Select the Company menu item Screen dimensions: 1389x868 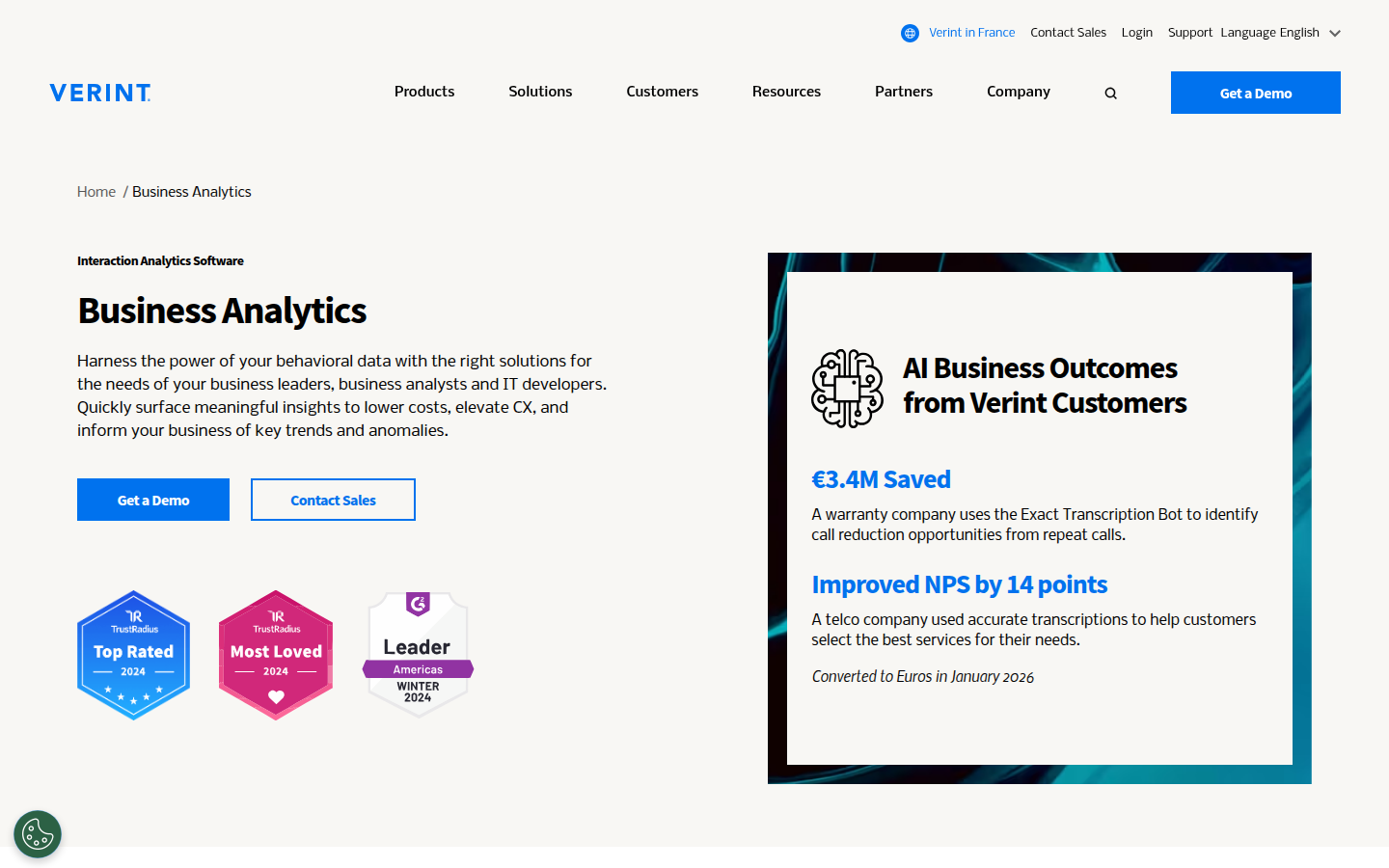(x=1018, y=92)
